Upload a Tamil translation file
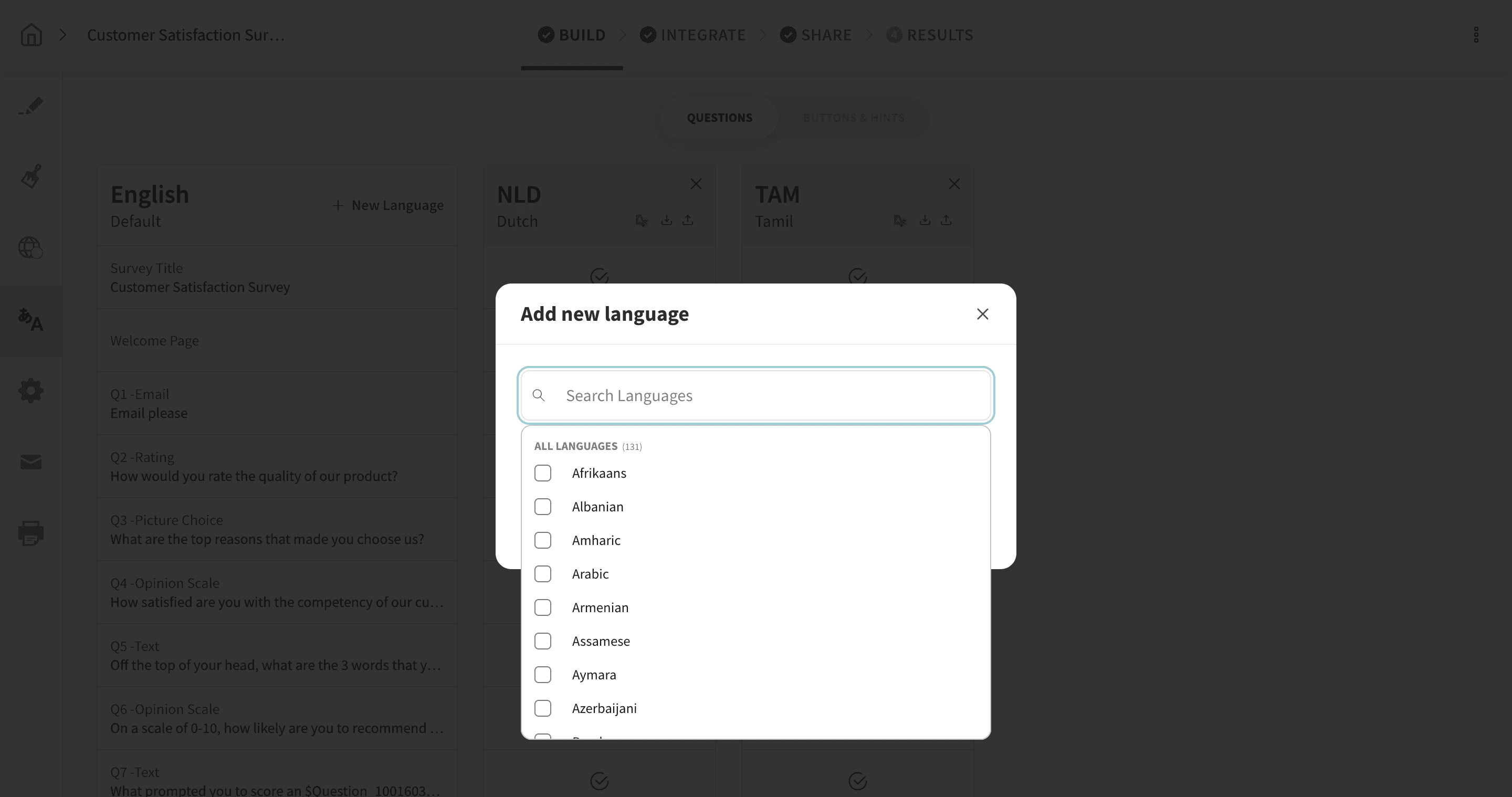This screenshot has height=797, width=1512. tap(946, 221)
